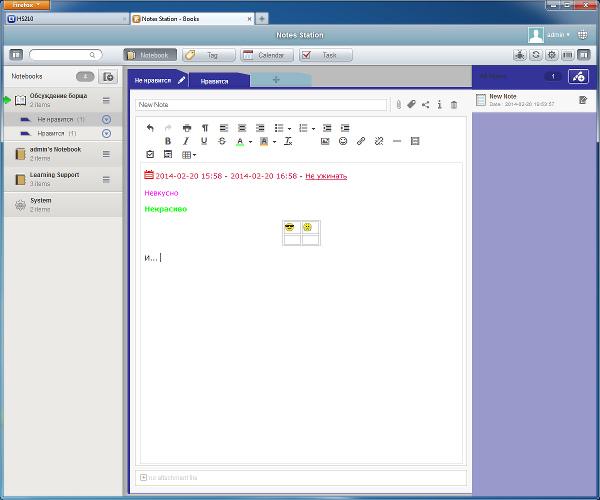The width and height of the screenshot is (600, 500).
Task: Open menu for admin's Notebook
Action: coord(106,154)
